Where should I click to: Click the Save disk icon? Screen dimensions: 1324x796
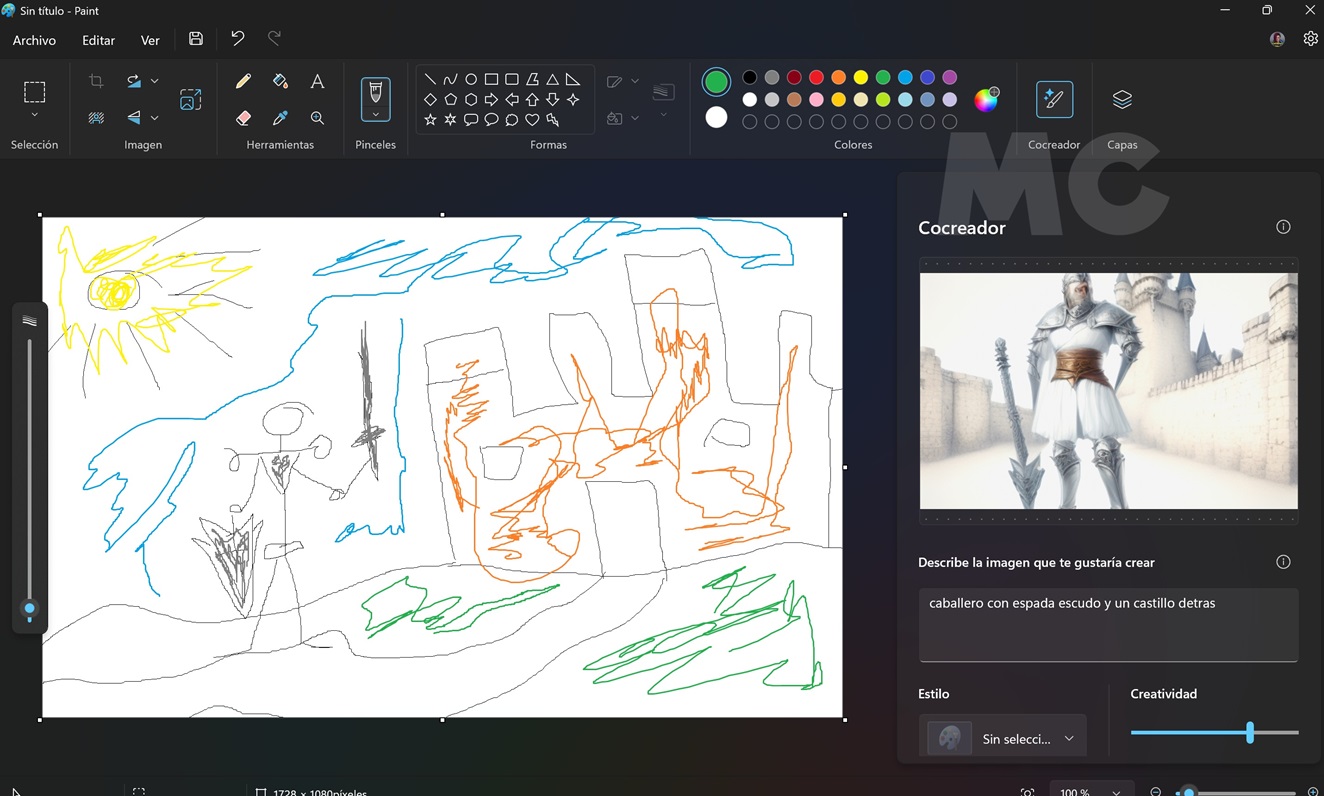coord(196,39)
